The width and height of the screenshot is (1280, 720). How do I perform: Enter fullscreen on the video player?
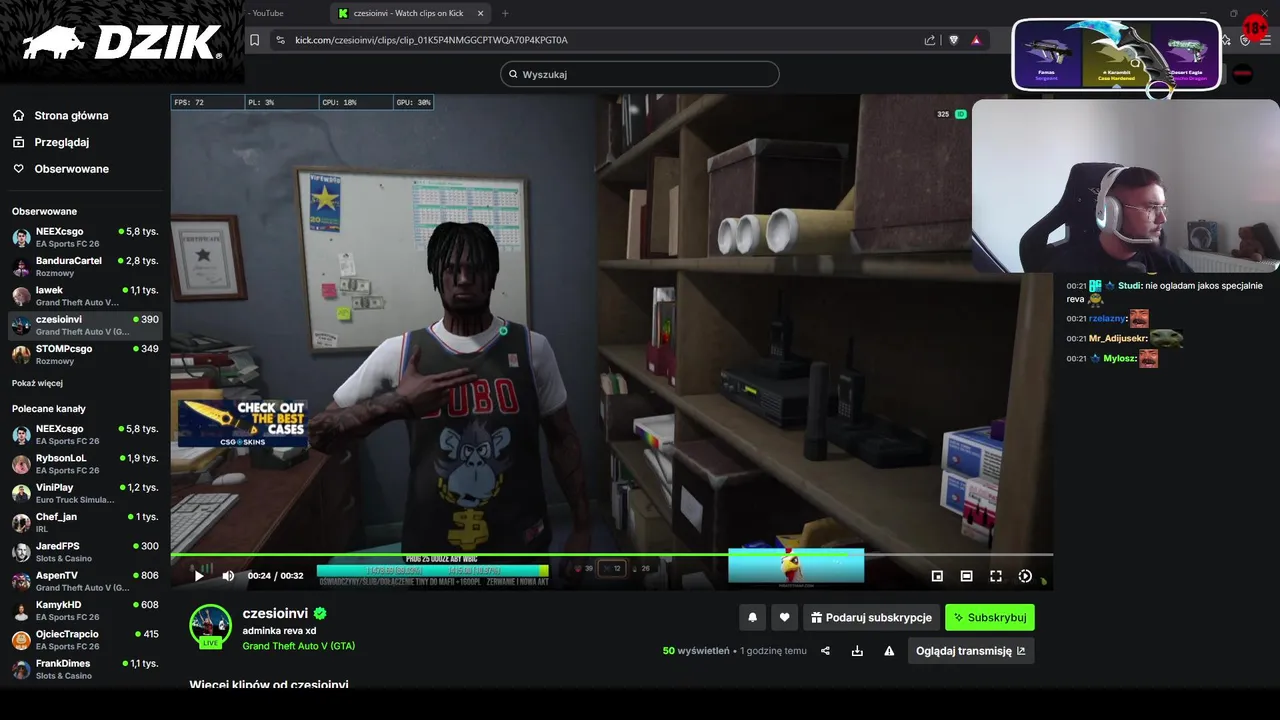click(x=996, y=576)
